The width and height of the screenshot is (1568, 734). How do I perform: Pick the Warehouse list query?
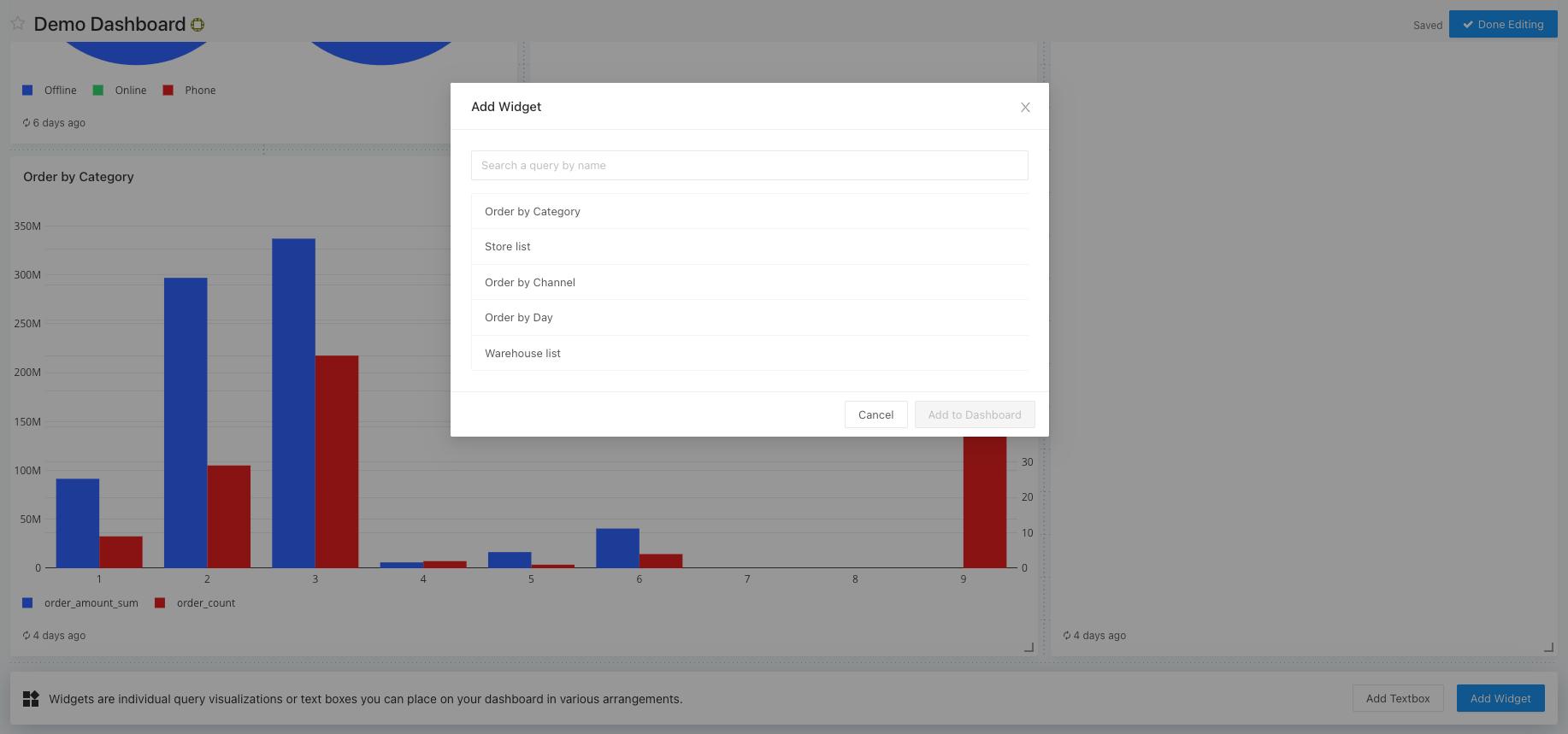[522, 354]
